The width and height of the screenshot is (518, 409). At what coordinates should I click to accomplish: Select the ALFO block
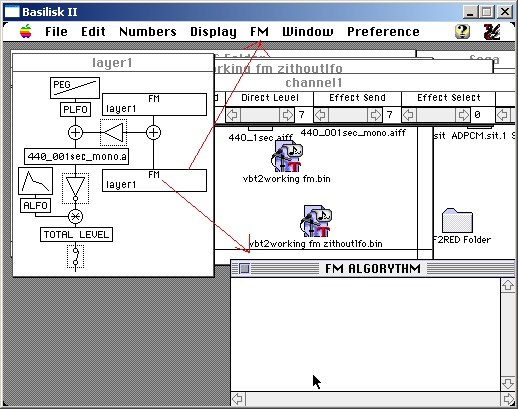coord(36,205)
